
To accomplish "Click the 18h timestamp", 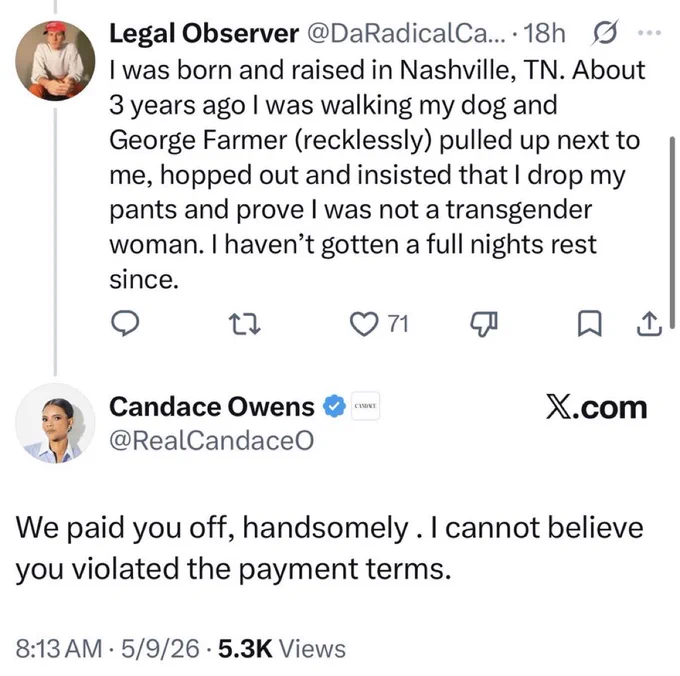I will [544, 33].
